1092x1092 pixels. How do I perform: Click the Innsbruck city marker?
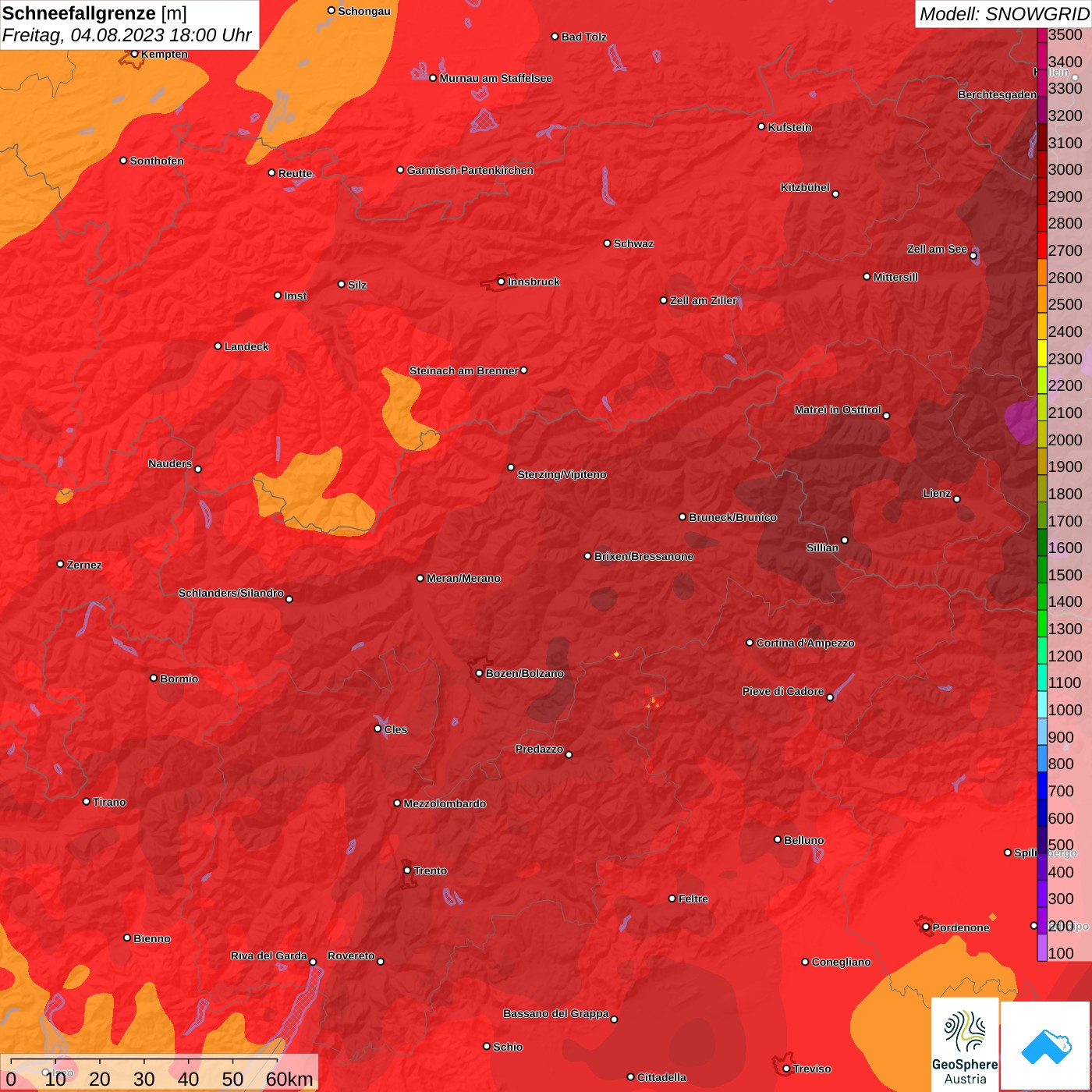coord(501,282)
